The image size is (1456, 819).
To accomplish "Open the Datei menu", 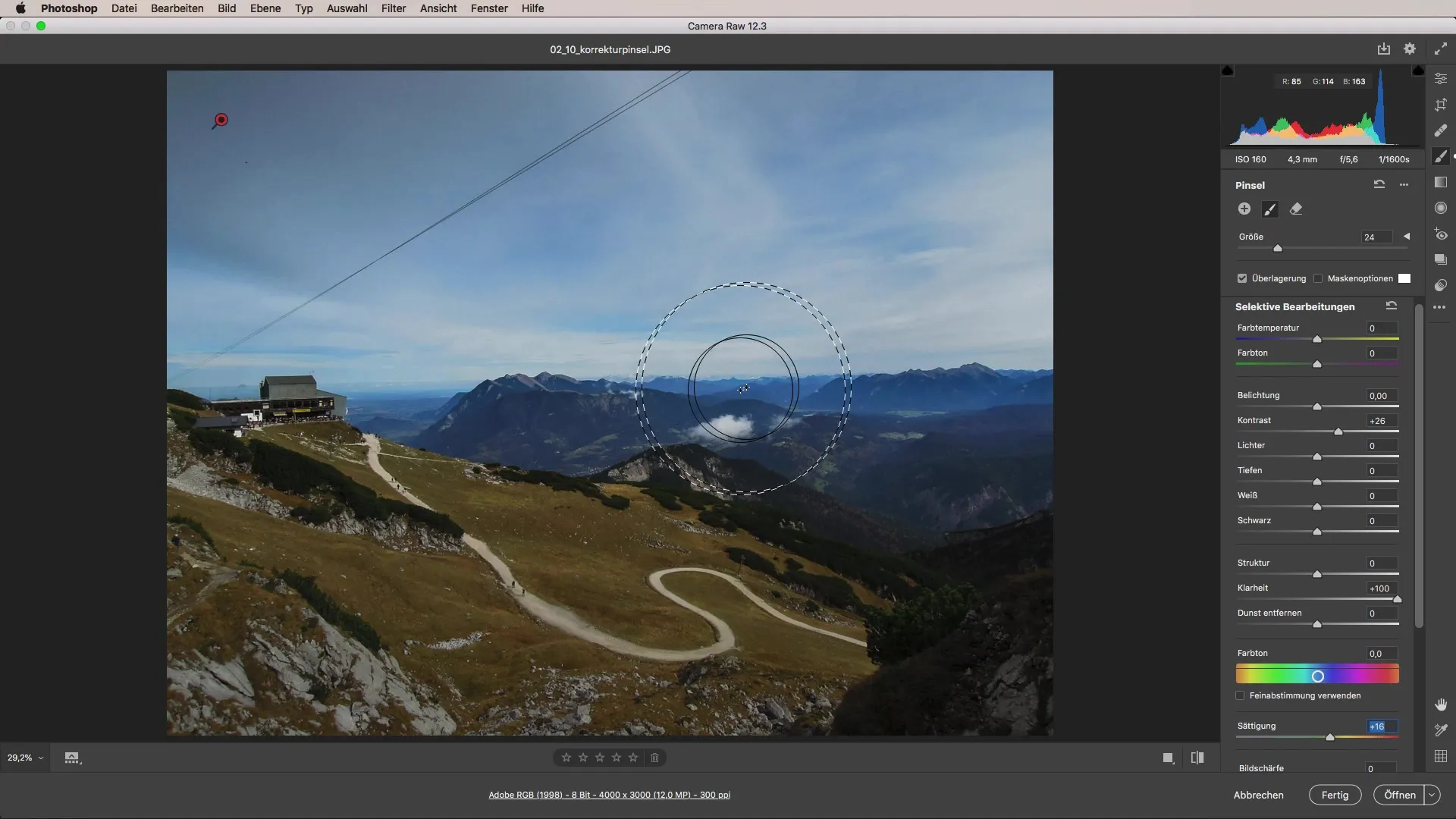I will click(x=124, y=8).
